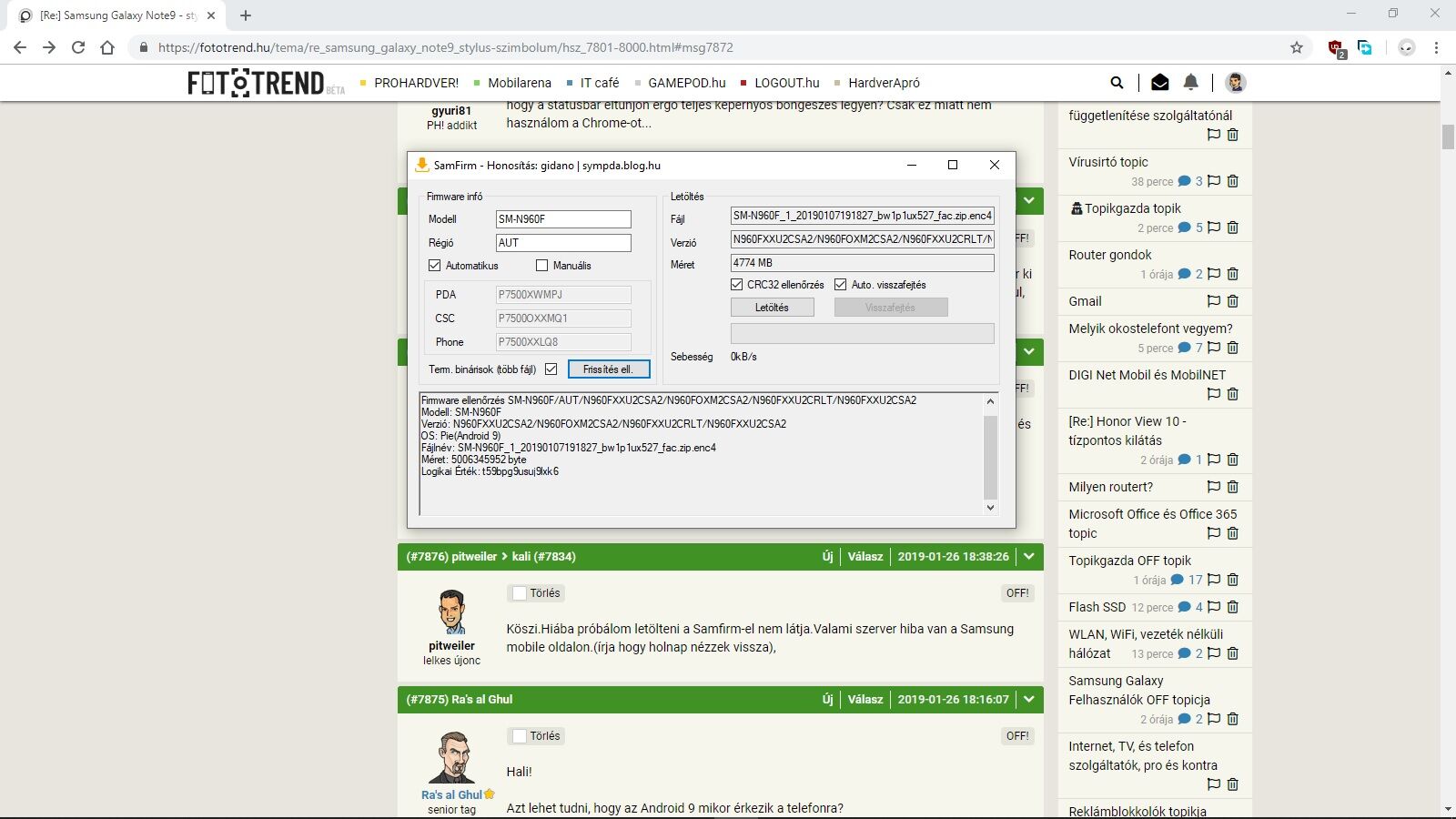Click Válasz on post #7876
Image resolution: width=1456 pixels, height=819 pixels.
point(865,557)
